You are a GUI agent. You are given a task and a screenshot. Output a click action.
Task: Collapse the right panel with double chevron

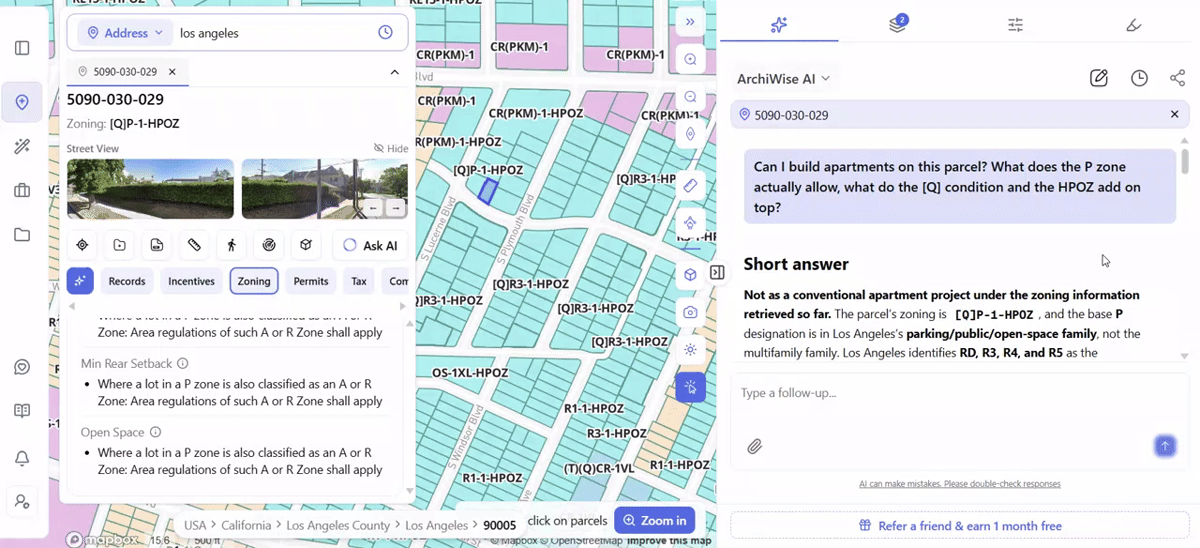[x=690, y=21]
